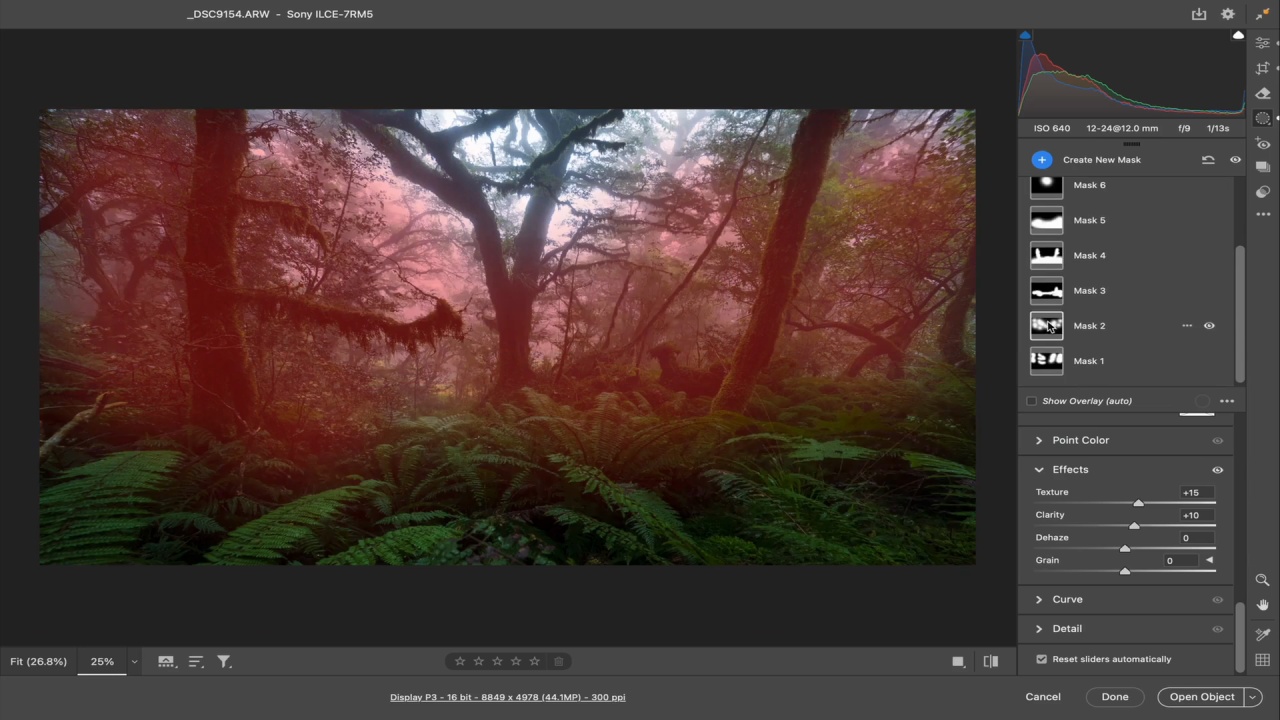
Task: Click the Snapshots stacked layers icon
Action: [1263, 167]
